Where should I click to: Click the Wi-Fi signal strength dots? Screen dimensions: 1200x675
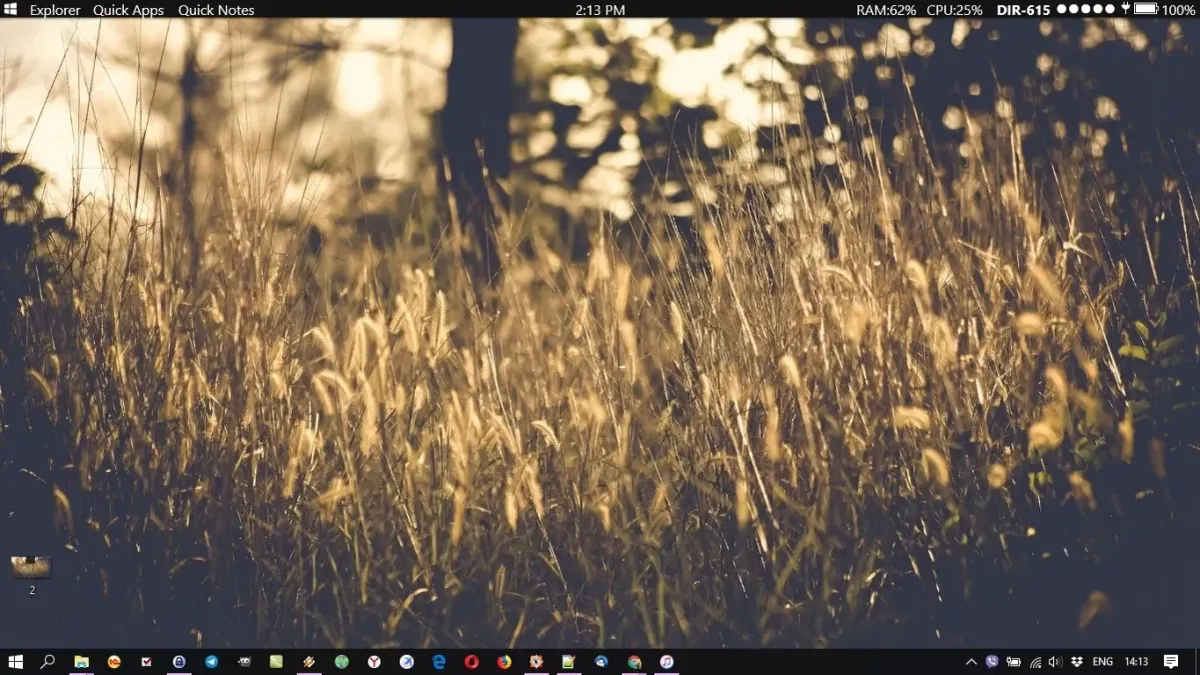pos(1085,9)
